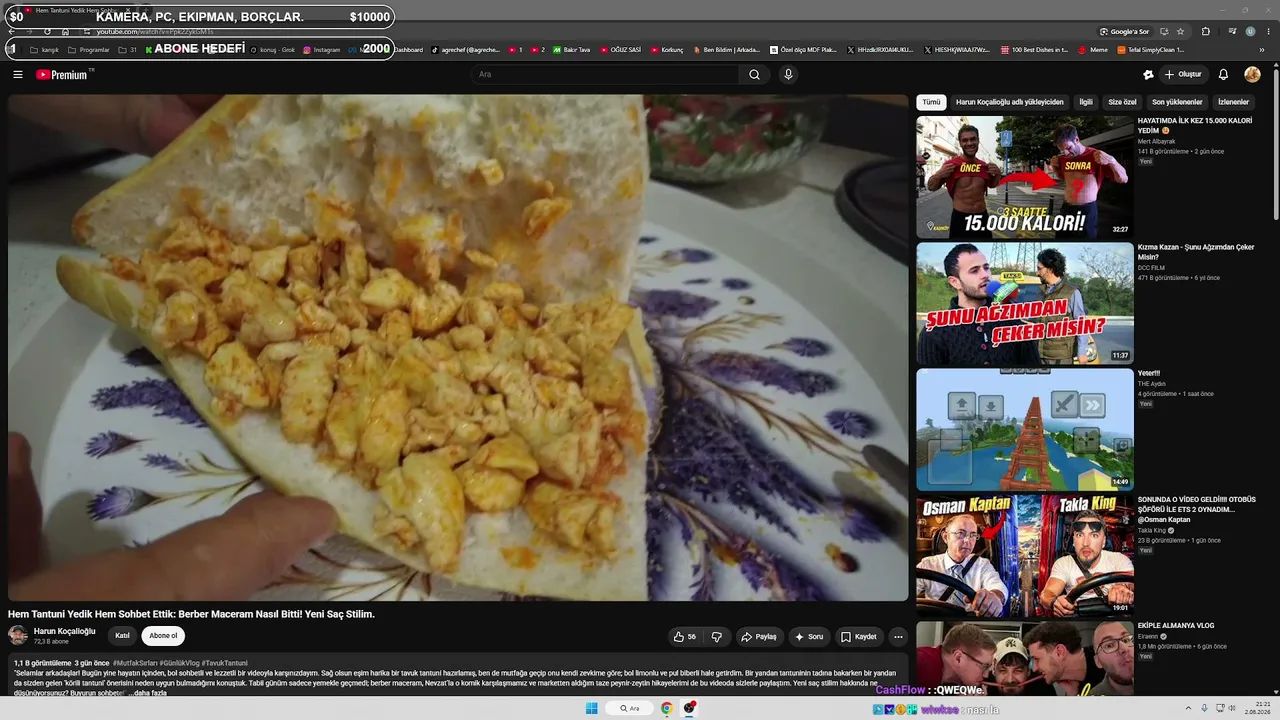The image size is (1280, 720).
Task: Click the Paylaş share button
Action: 759,636
